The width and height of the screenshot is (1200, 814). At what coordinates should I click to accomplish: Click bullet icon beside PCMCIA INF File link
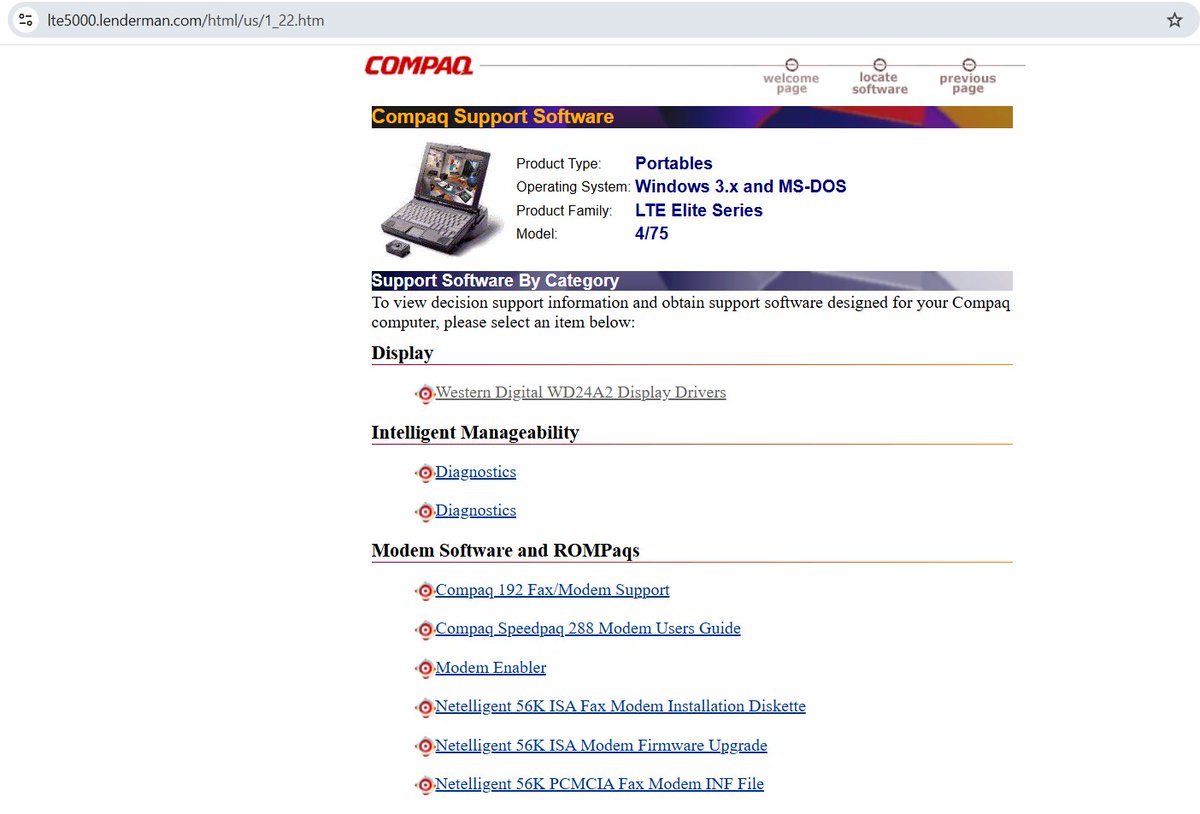[x=425, y=785]
